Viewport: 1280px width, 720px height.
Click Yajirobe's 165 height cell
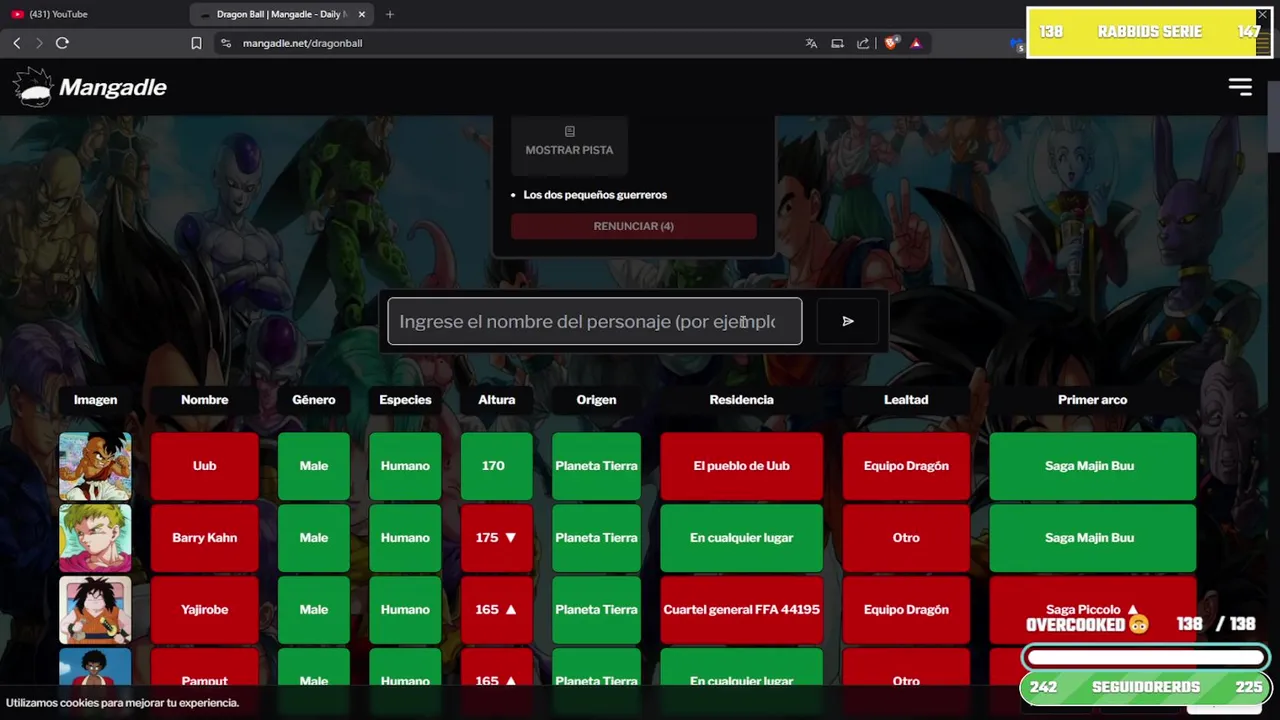pyautogui.click(x=497, y=610)
